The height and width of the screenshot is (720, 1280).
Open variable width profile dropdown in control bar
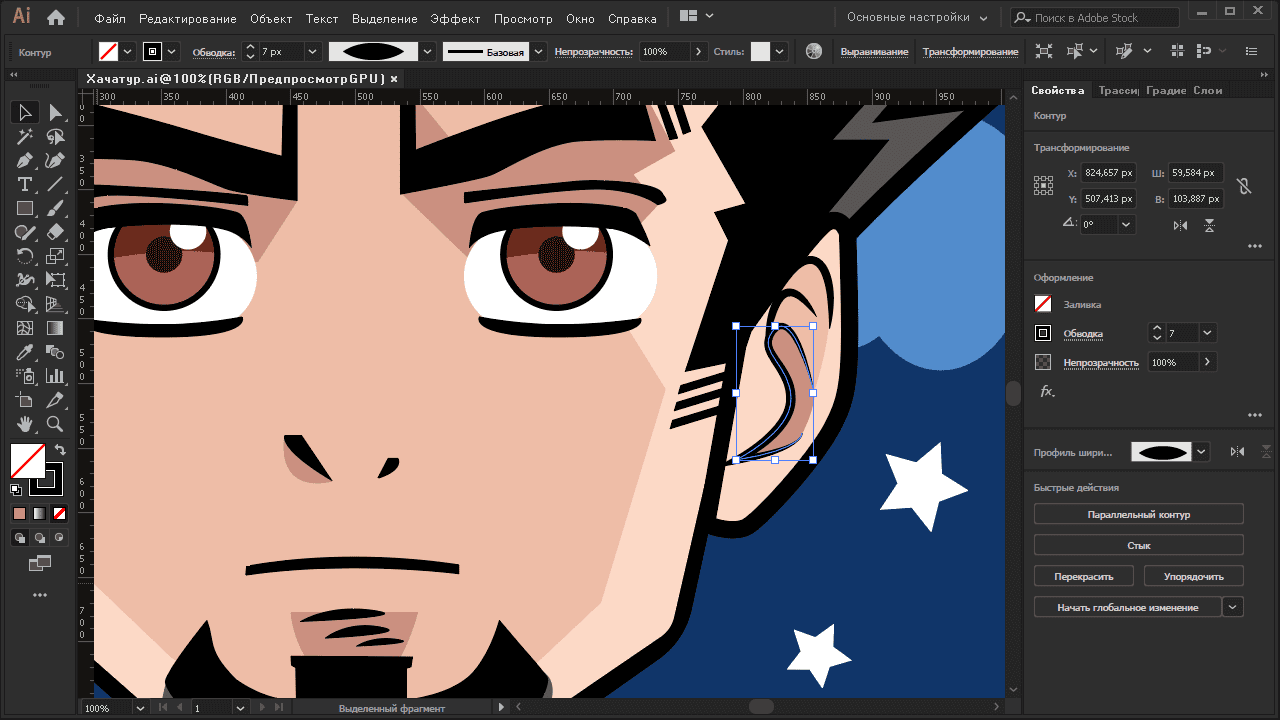click(428, 51)
